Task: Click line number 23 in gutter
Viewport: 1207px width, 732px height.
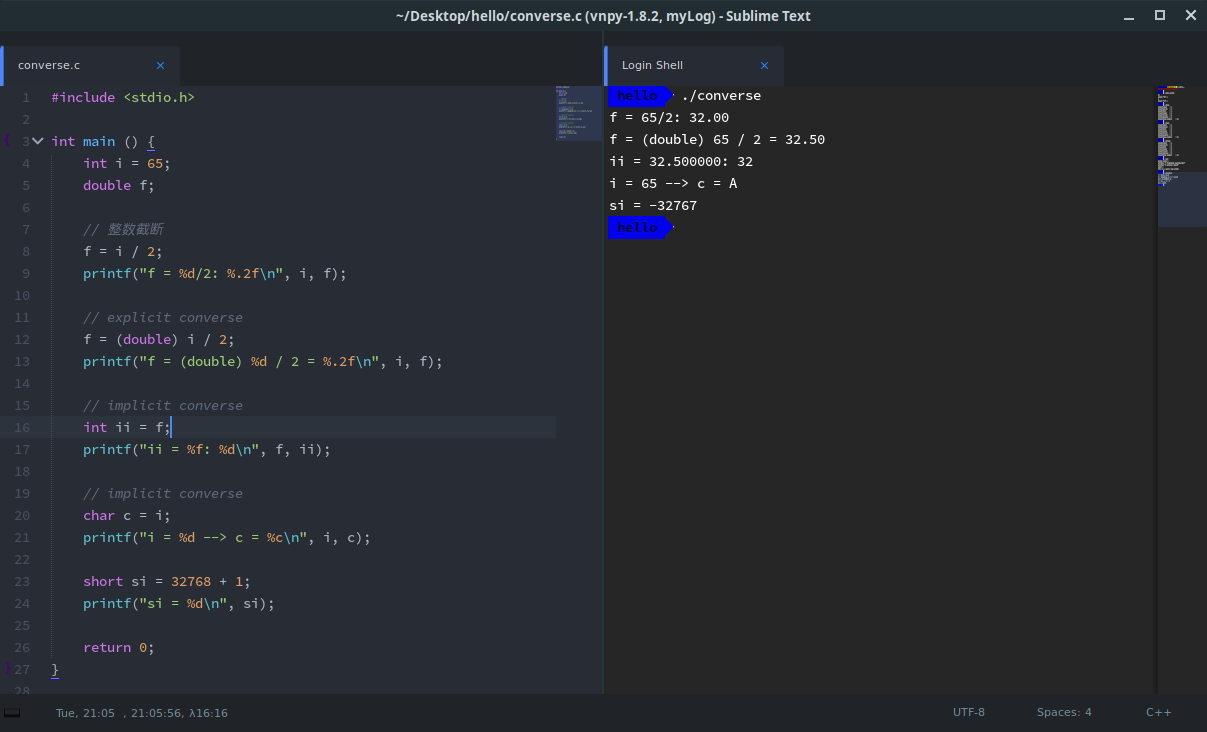Action: [x=22, y=581]
